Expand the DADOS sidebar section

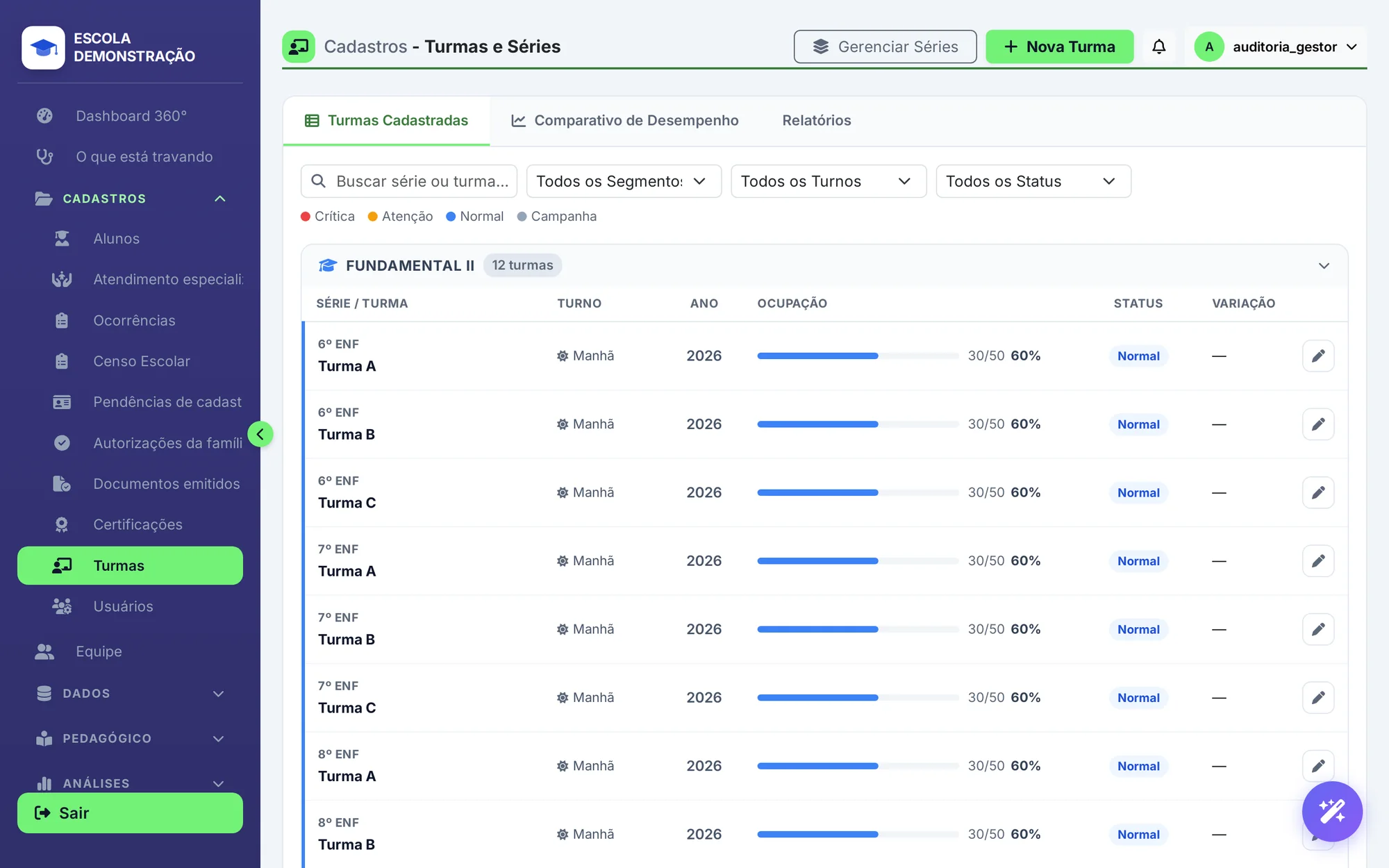pos(130,694)
